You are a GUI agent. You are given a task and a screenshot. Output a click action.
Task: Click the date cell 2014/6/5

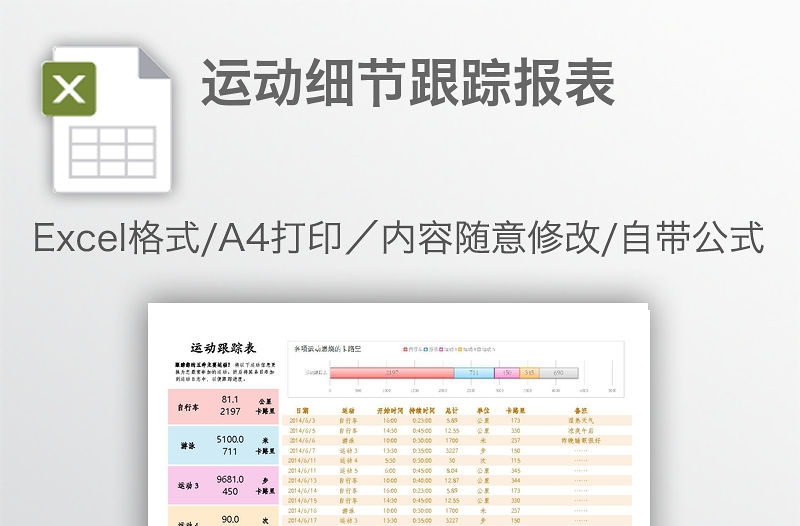pos(302,431)
